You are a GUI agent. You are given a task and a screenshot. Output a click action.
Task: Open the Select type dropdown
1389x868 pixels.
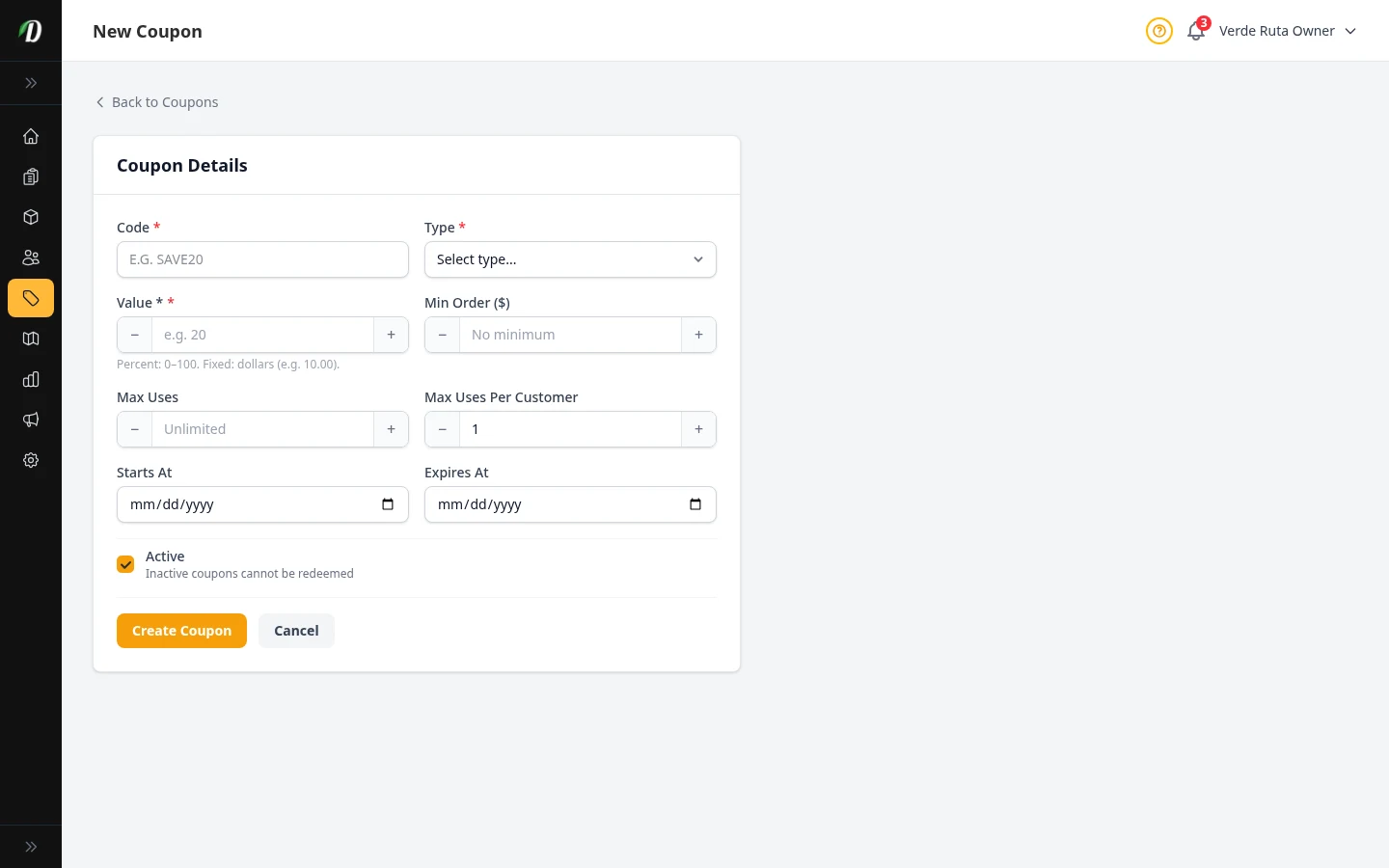570,259
